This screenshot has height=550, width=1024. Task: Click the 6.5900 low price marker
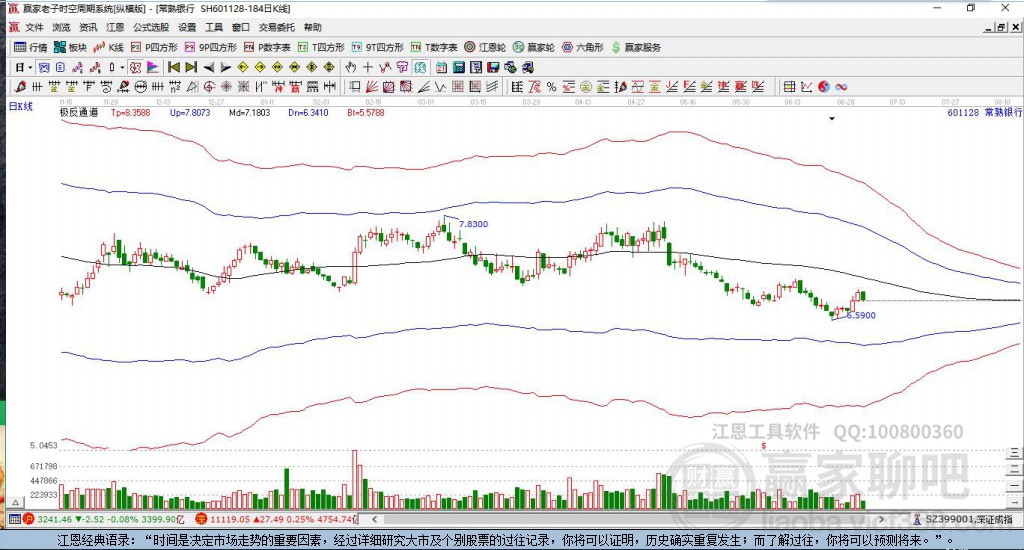861,315
